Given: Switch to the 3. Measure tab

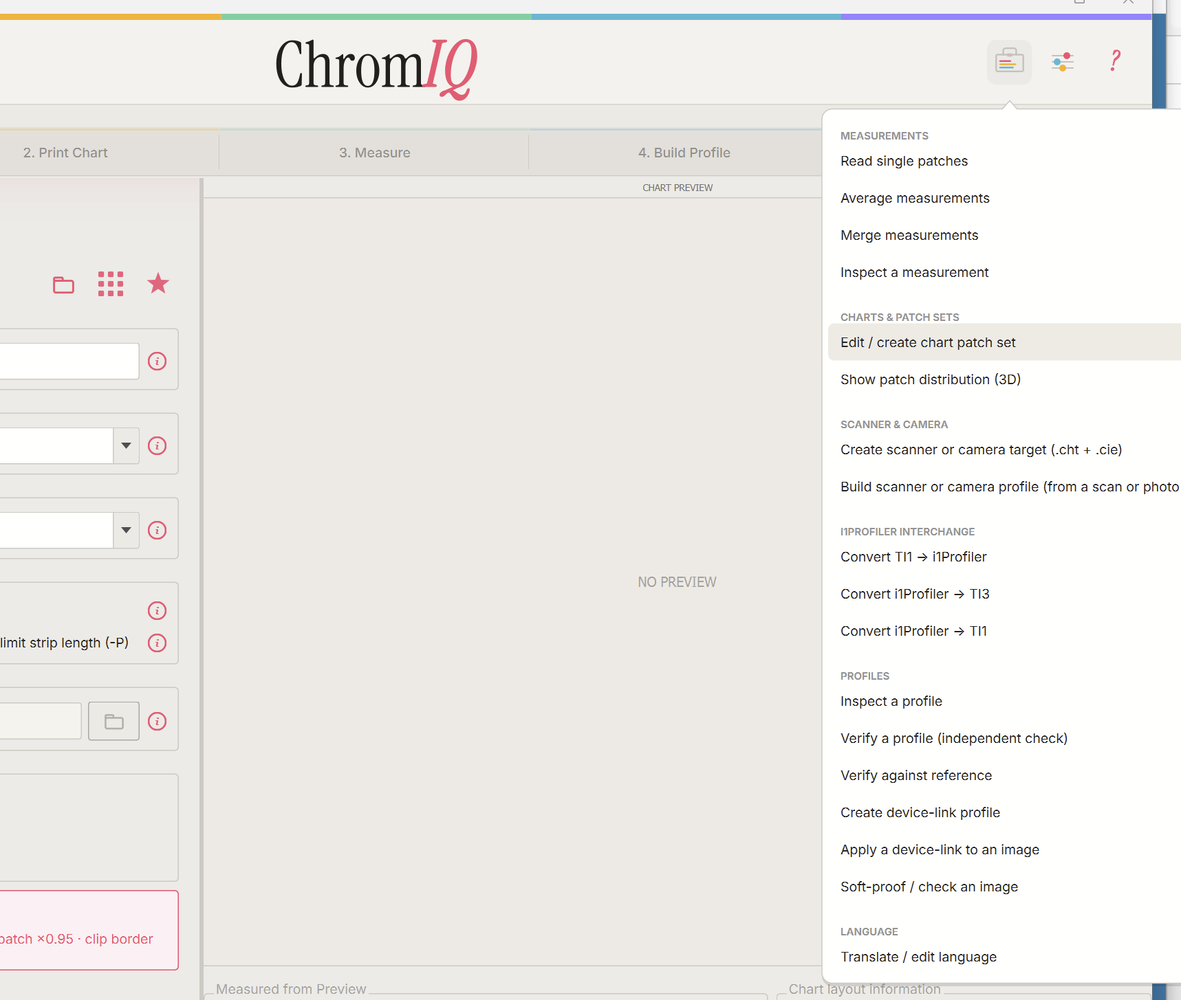Looking at the screenshot, I should pyautogui.click(x=374, y=153).
